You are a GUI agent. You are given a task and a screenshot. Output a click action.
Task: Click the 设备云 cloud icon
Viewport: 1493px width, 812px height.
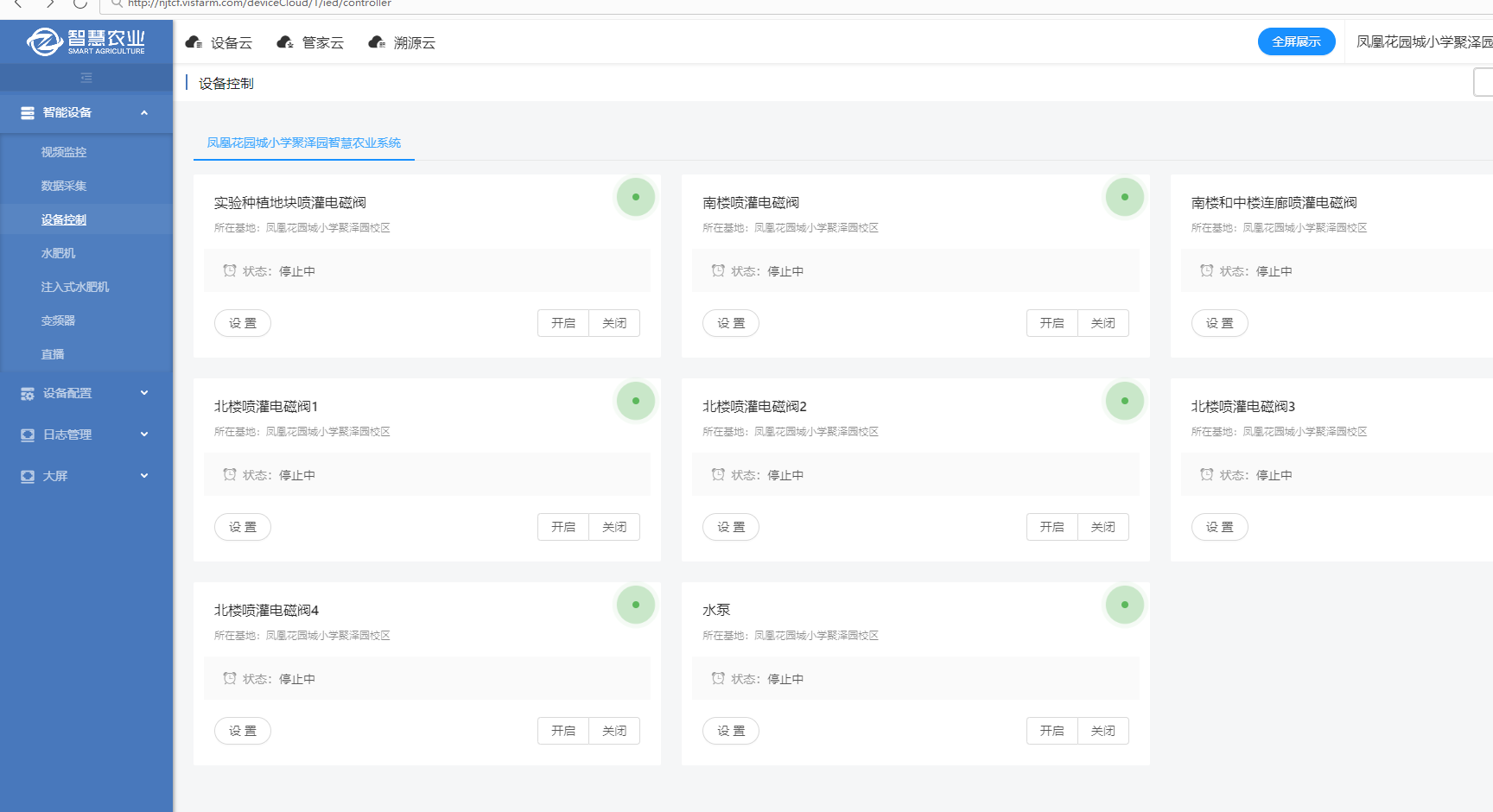[x=194, y=42]
